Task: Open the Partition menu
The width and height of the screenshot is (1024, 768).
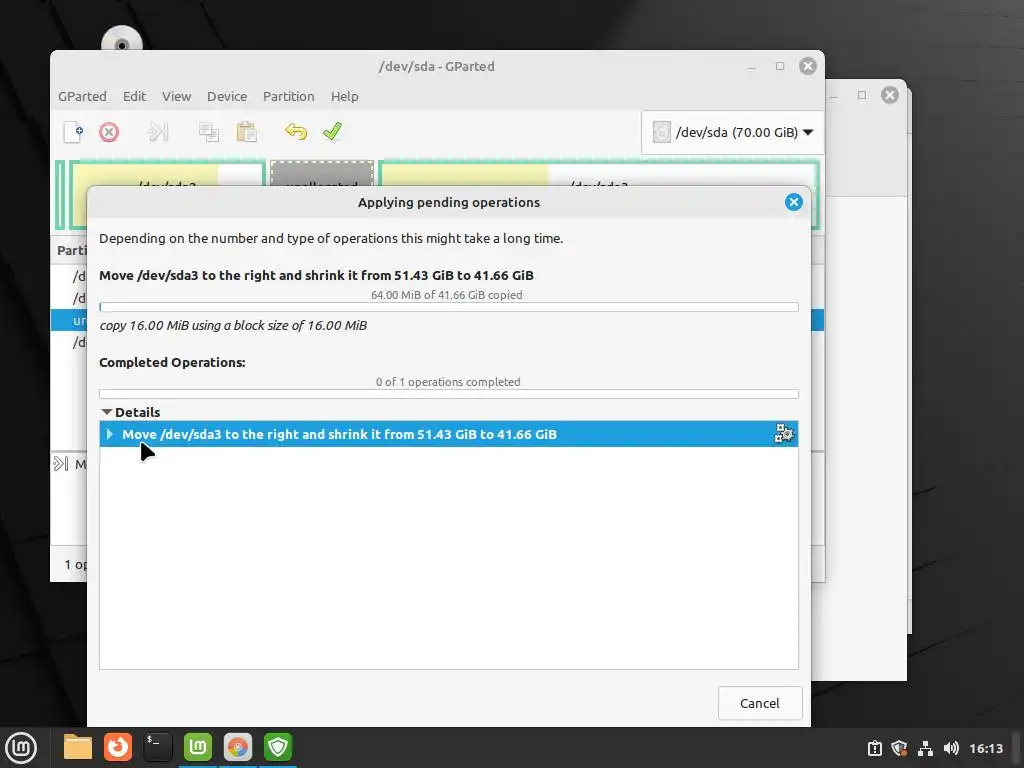Action: pos(289,97)
